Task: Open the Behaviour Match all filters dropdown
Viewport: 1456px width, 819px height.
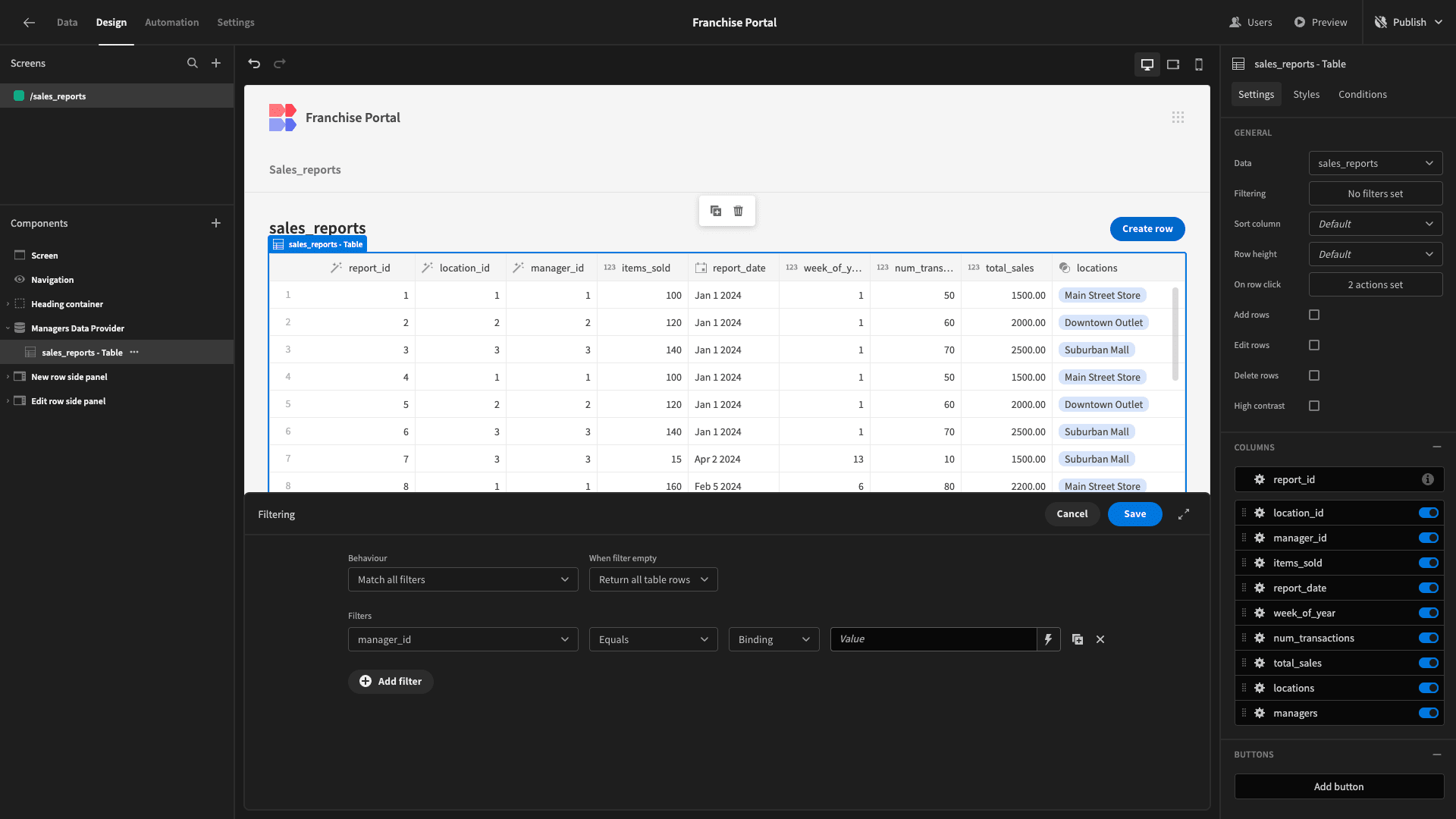Action: tap(463, 579)
